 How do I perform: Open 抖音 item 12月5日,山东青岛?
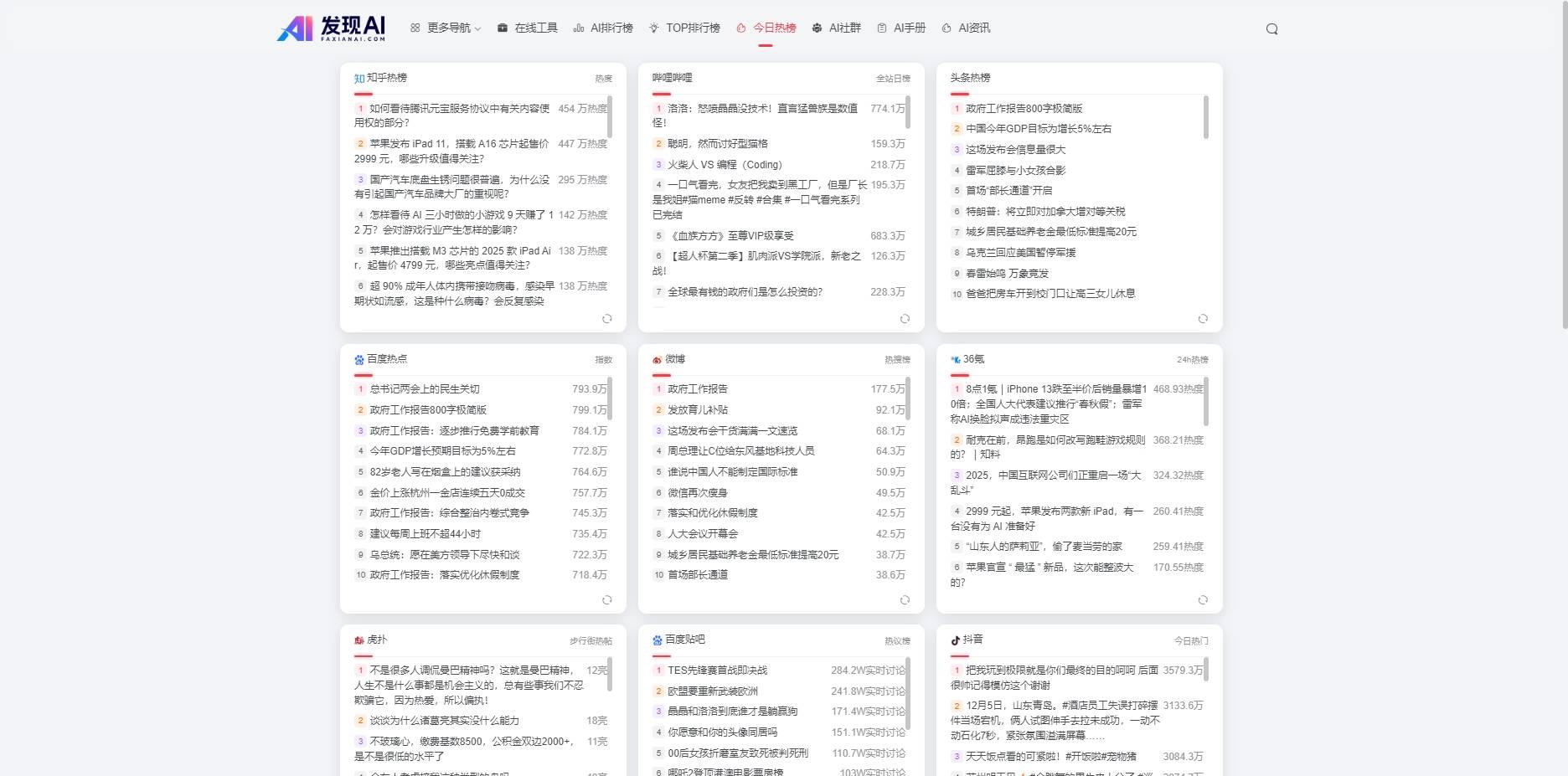pyautogui.click(x=1055, y=721)
